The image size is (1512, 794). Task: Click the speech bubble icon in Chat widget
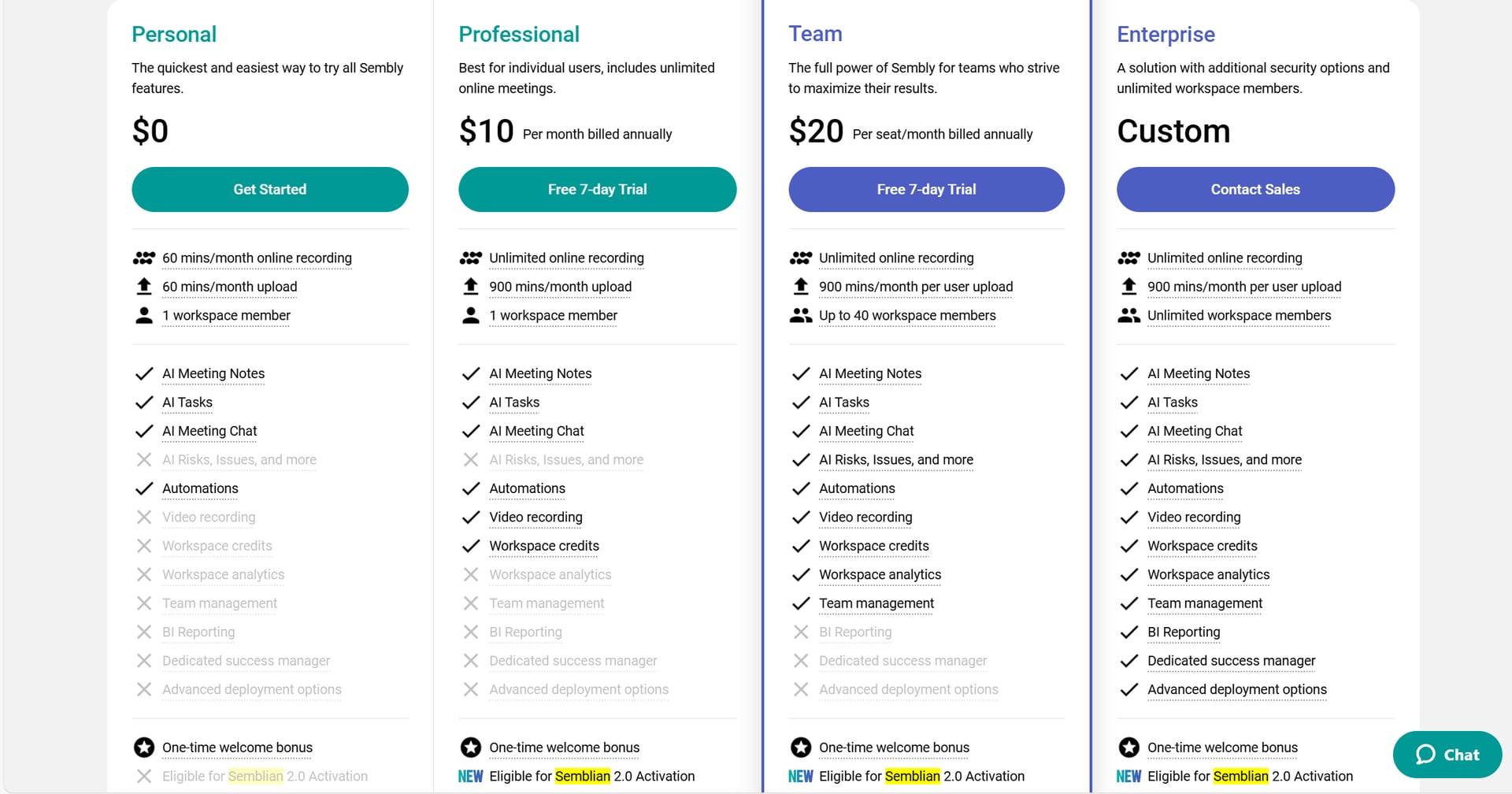[1425, 755]
